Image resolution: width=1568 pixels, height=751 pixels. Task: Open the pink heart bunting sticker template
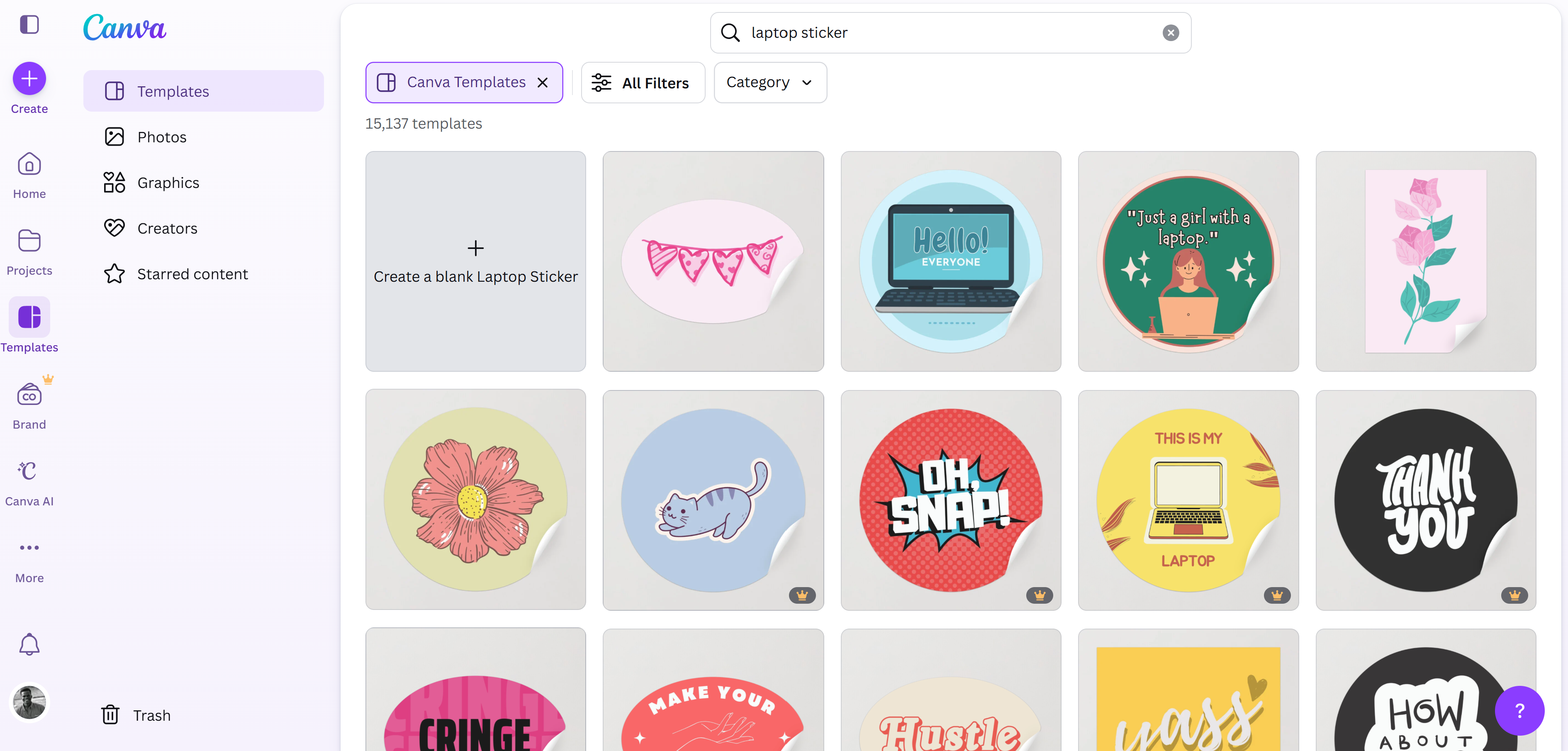click(x=713, y=261)
